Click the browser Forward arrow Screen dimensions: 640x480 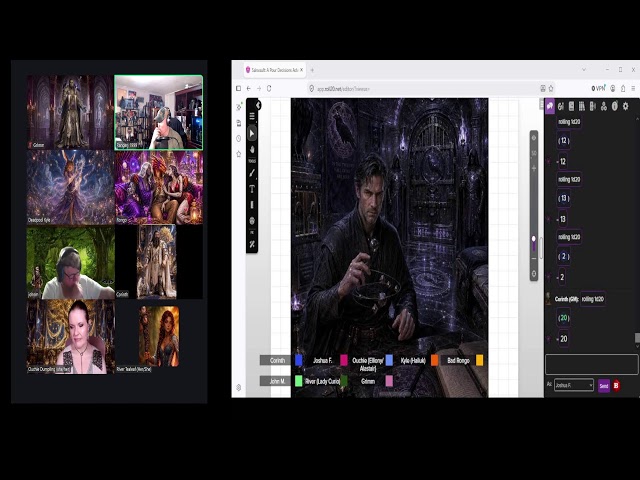pos(259,88)
